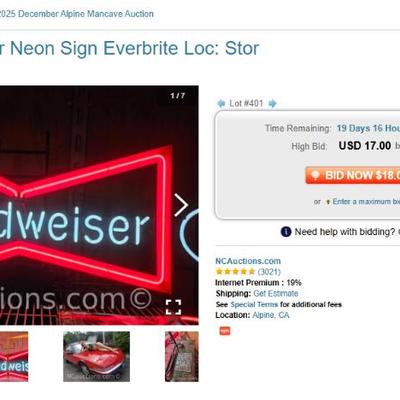The width and height of the screenshot is (400, 400).
Task: Go to previous lot with left arrow
Action: tap(221, 103)
